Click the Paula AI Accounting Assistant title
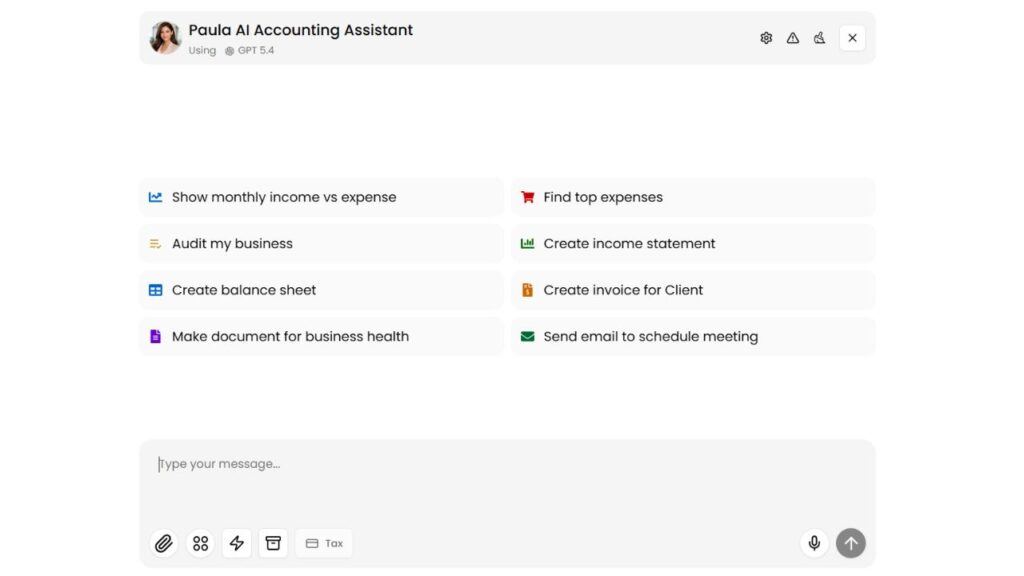Image resolution: width=1024 pixels, height=576 pixels. tap(300, 30)
